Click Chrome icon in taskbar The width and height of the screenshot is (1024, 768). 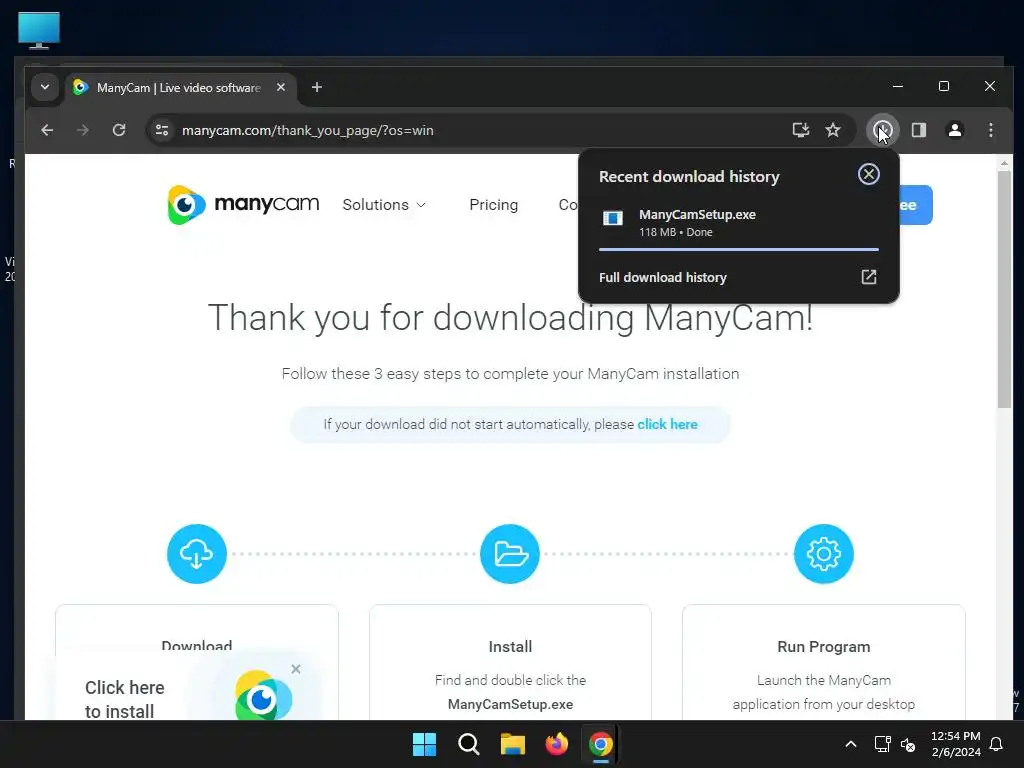tap(601, 744)
